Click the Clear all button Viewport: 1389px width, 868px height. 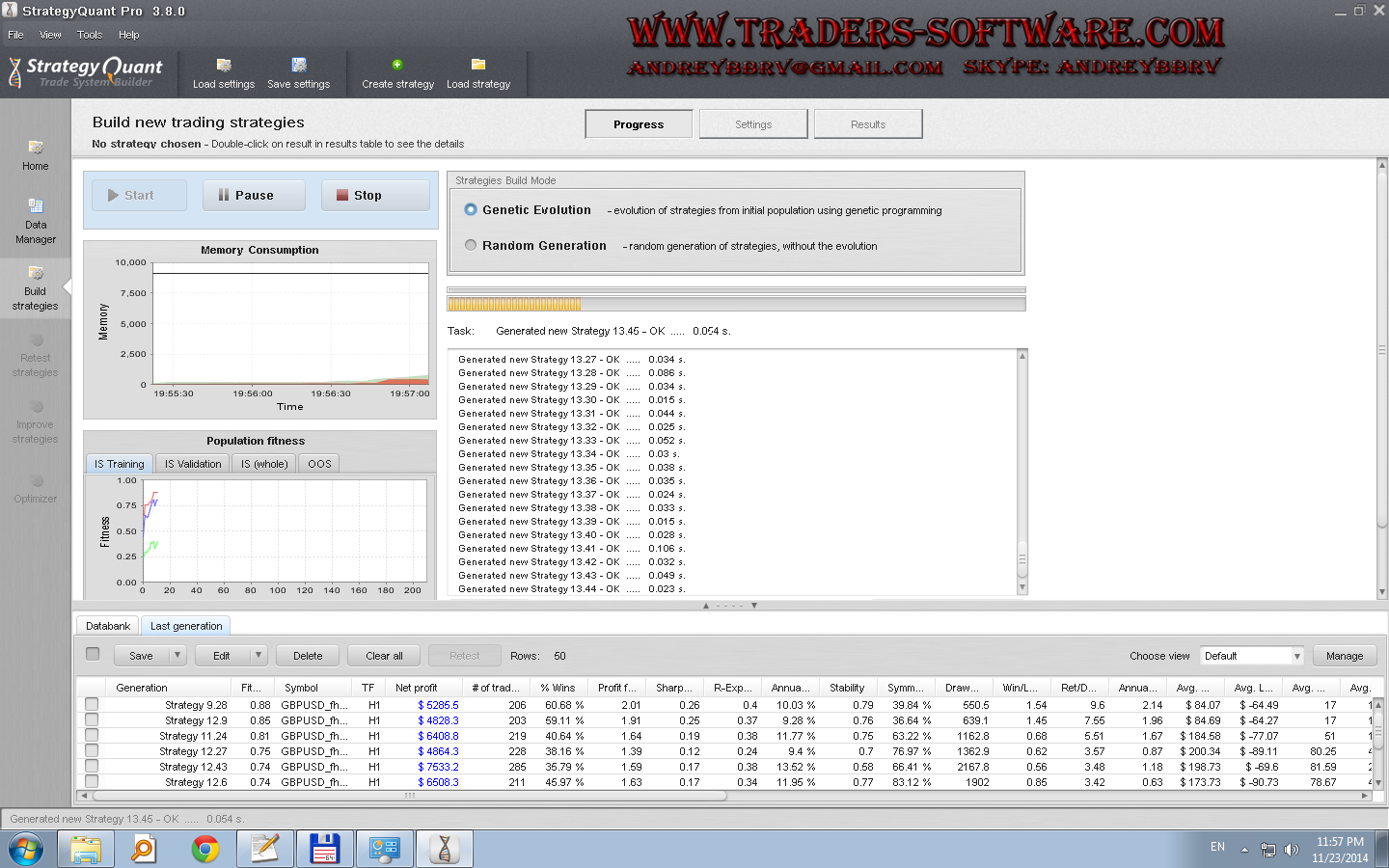pyautogui.click(x=384, y=656)
